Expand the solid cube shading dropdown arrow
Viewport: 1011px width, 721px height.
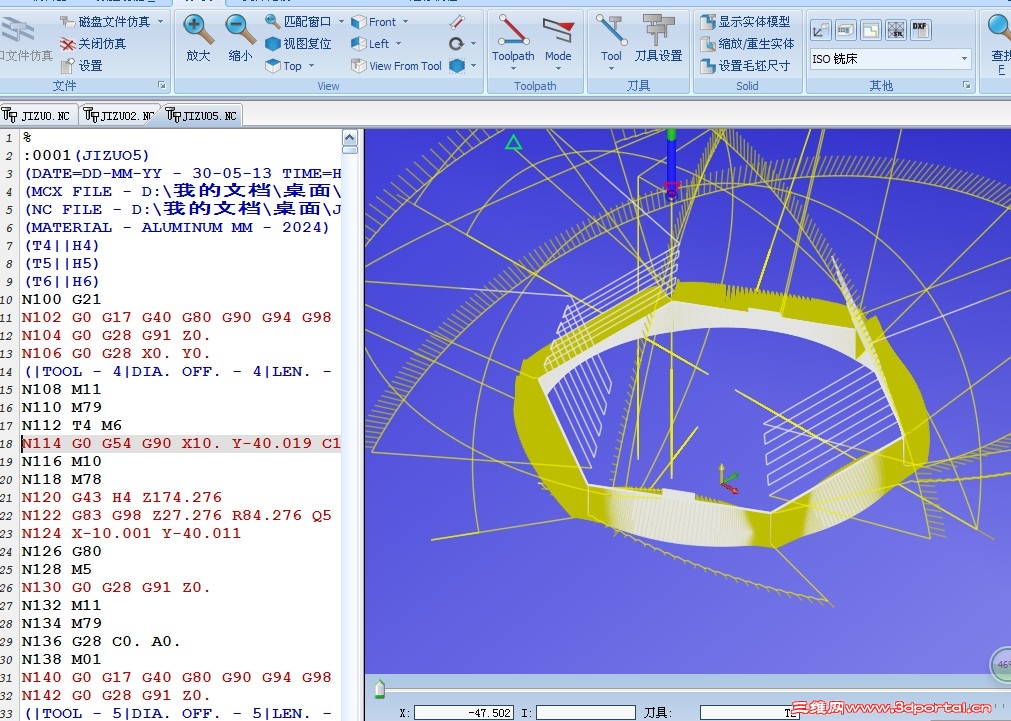tap(473, 66)
